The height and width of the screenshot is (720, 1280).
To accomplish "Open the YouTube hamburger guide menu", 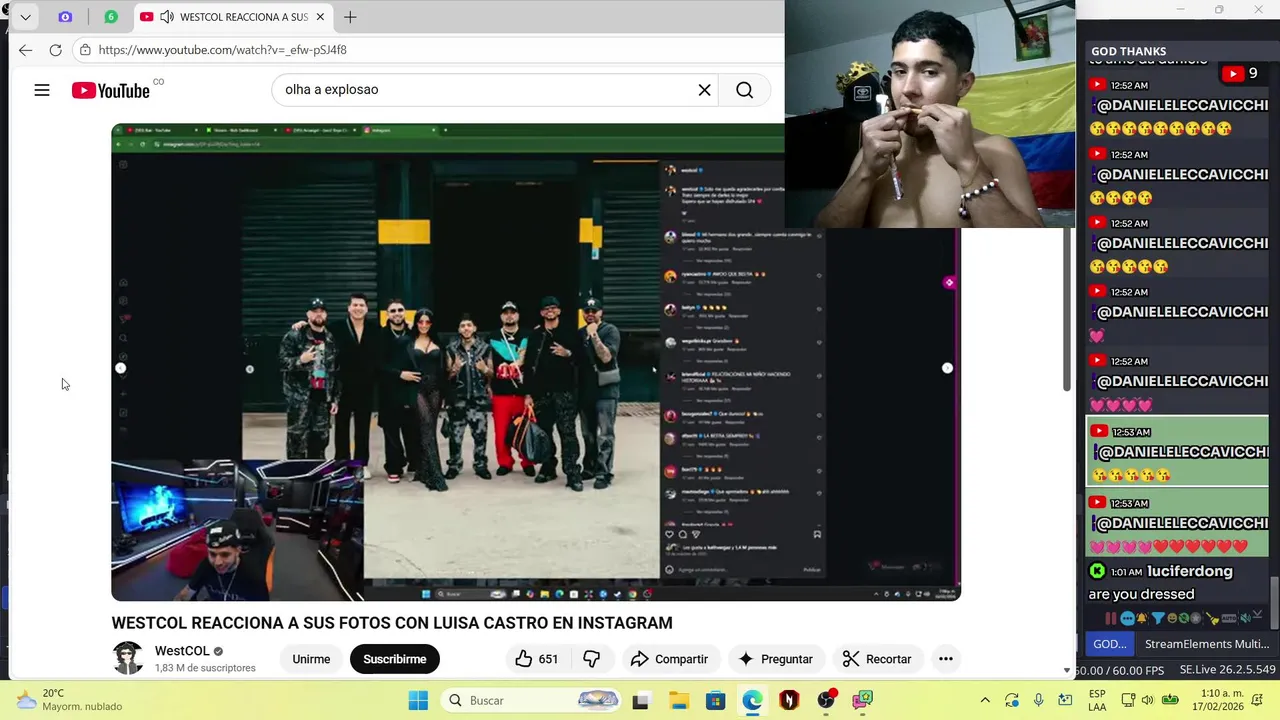I will coord(41,90).
